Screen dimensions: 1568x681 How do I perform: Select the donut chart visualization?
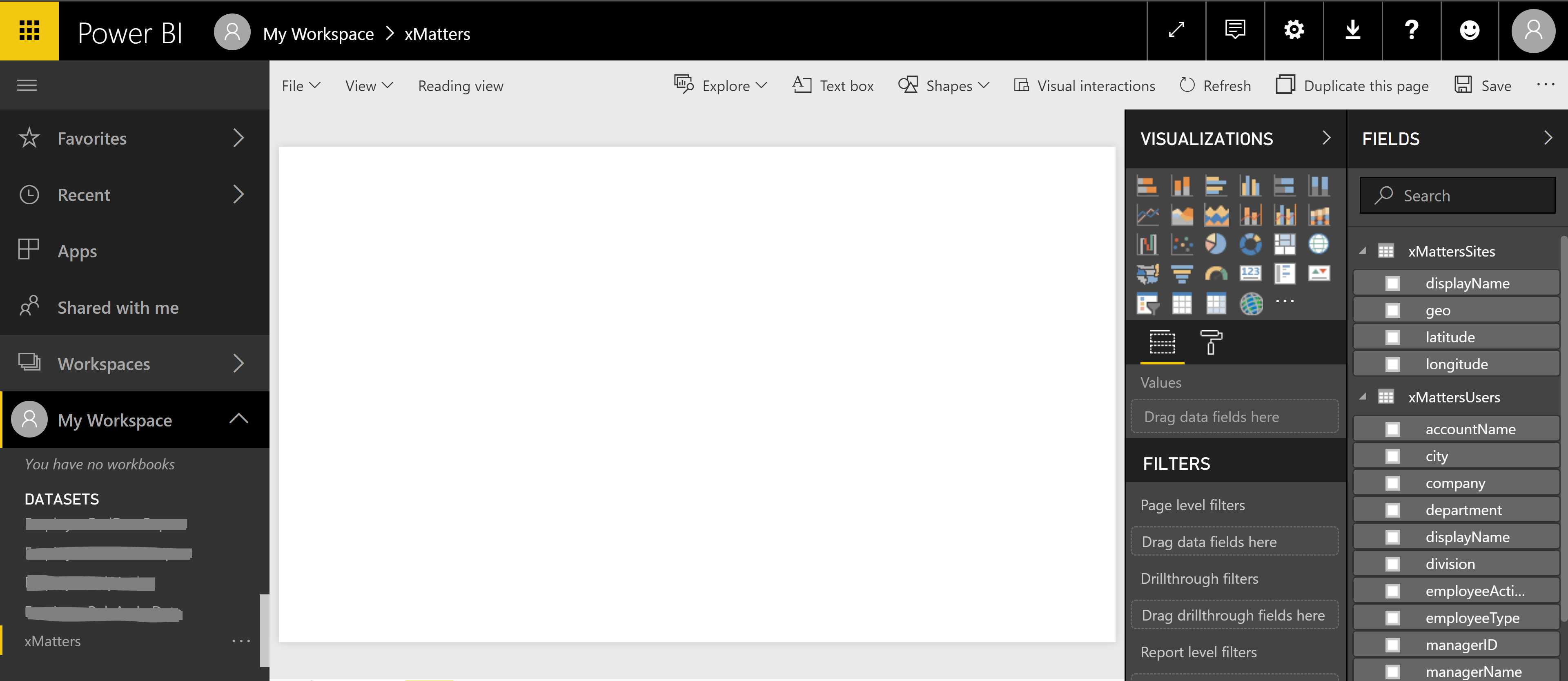[x=1250, y=244]
